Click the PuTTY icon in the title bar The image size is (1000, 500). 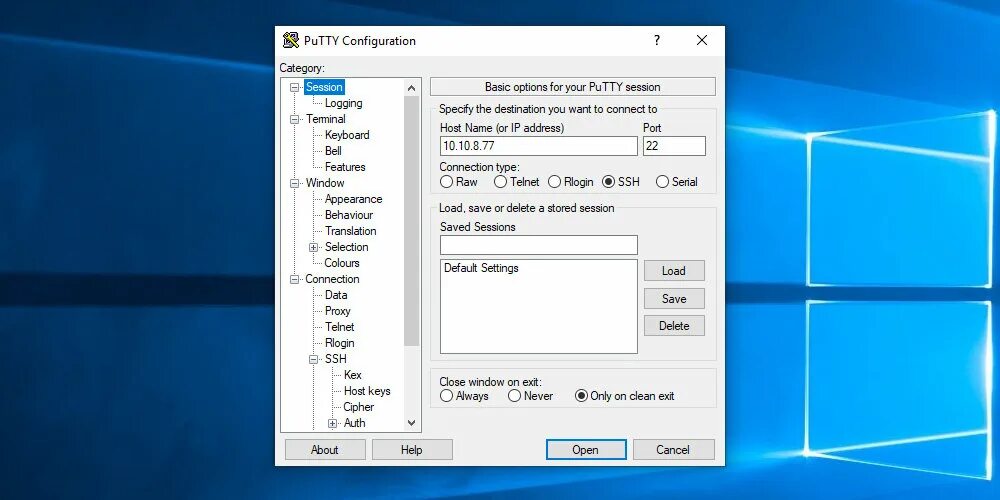[x=291, y=40]
